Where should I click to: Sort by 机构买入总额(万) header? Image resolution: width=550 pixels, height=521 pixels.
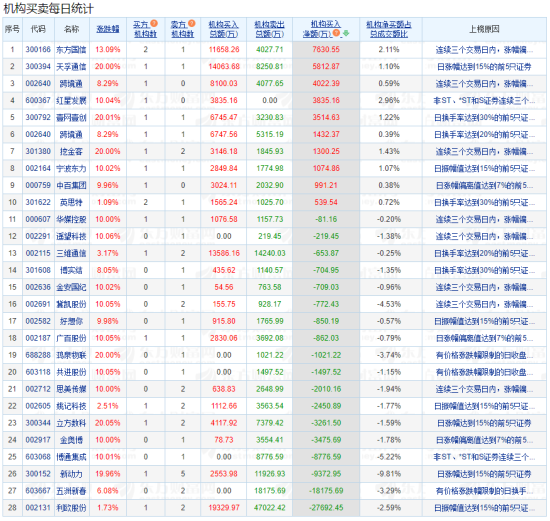click(223, 29)
